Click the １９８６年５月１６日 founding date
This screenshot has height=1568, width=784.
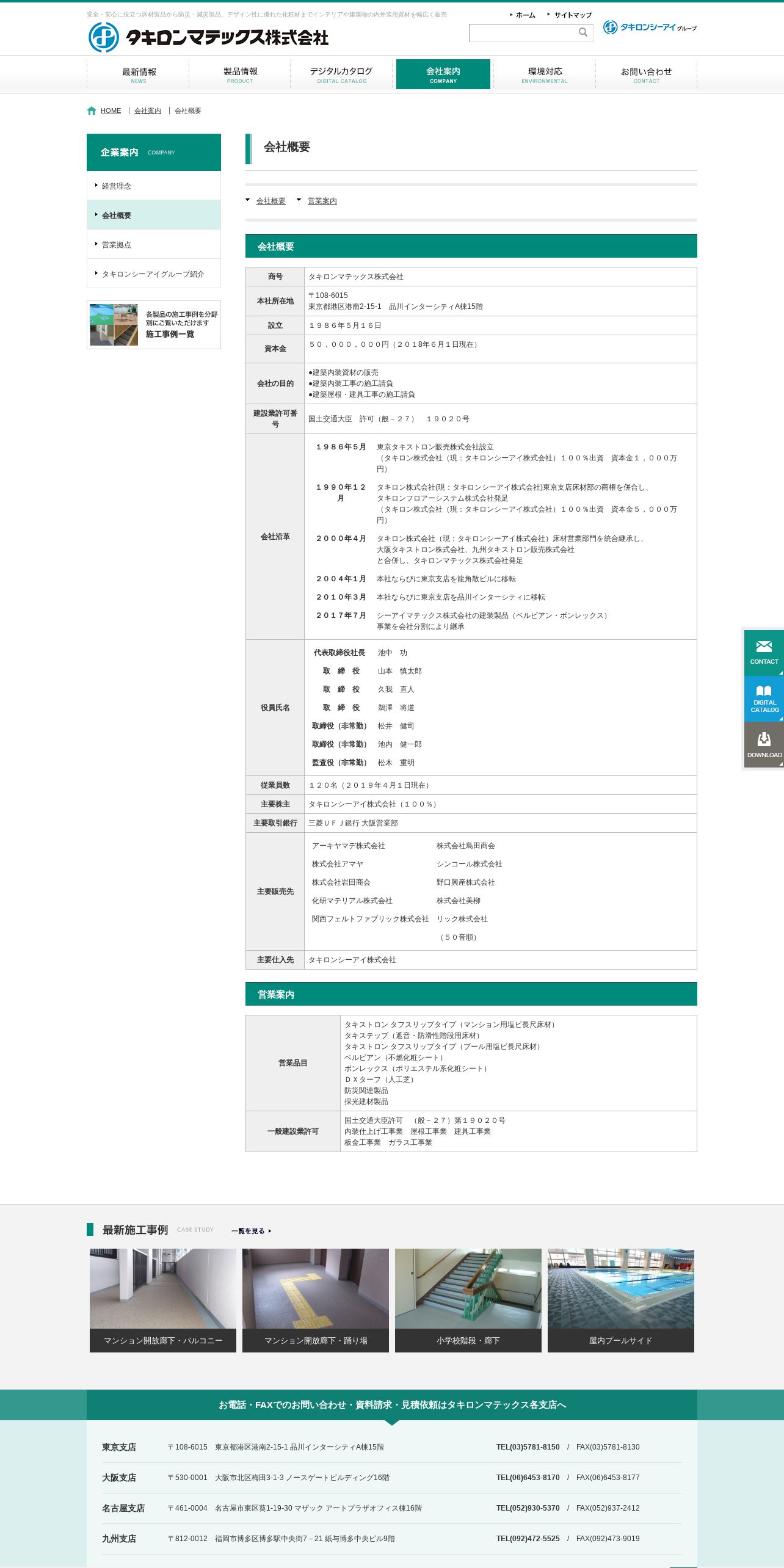(345, 325)
